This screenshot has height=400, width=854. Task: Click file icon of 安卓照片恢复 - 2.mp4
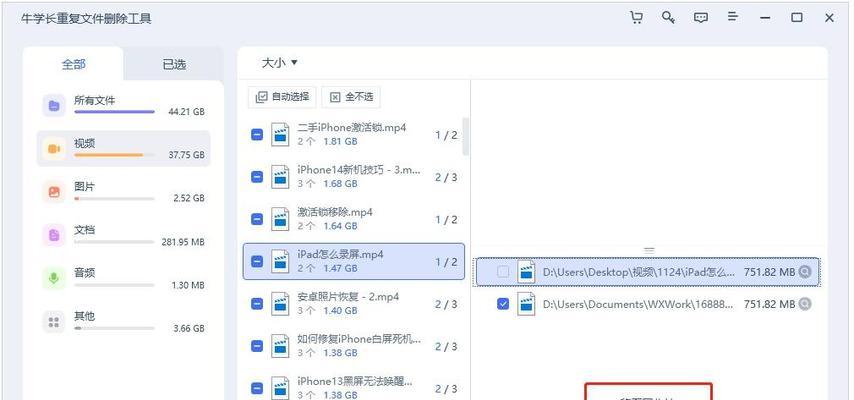point(280,304)
